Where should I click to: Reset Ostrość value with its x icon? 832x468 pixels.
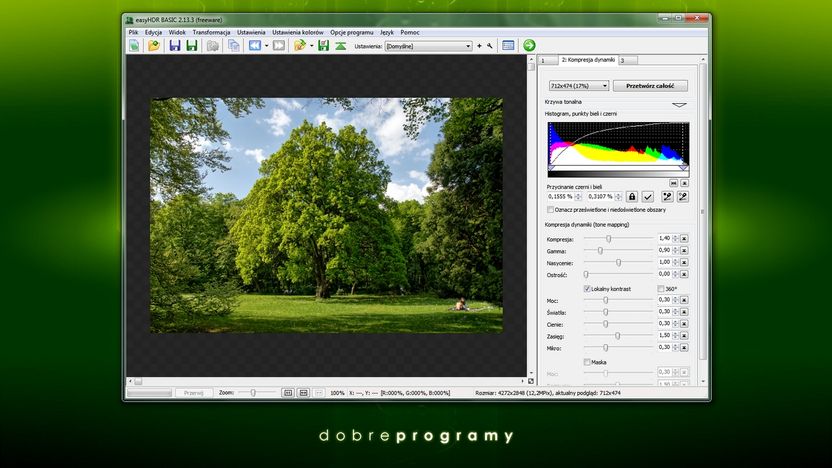point(684,274)
